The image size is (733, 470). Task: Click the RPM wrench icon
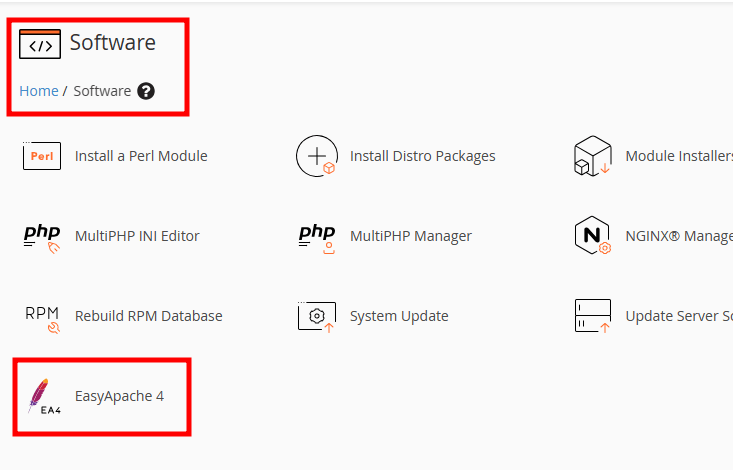click(x=42, y=319)
